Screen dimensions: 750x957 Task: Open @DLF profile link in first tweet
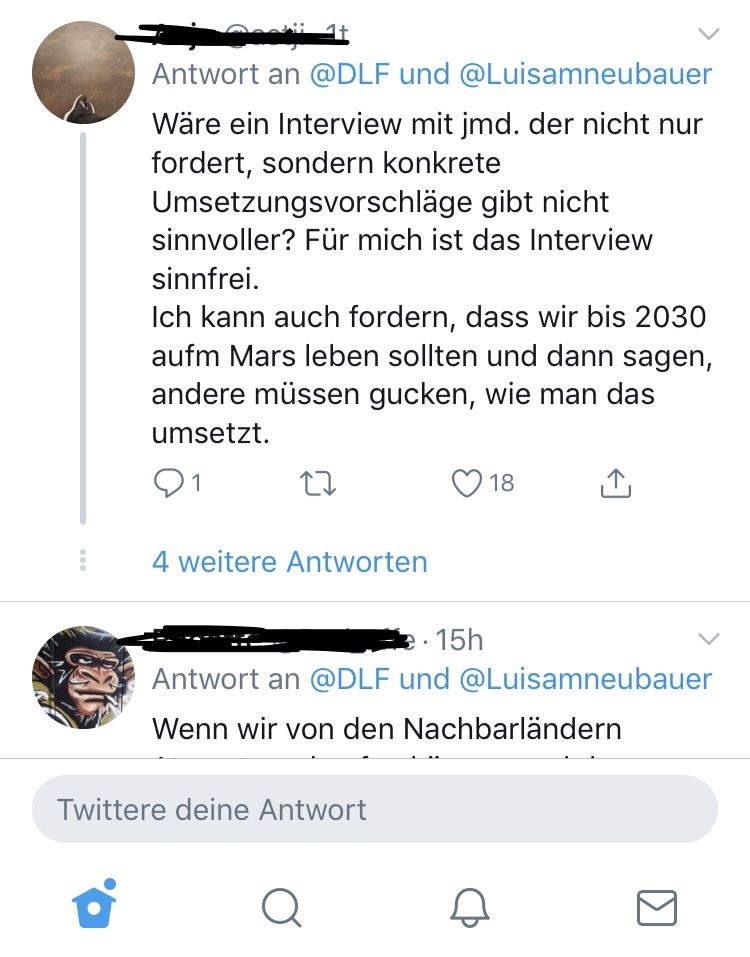[349, 74]
